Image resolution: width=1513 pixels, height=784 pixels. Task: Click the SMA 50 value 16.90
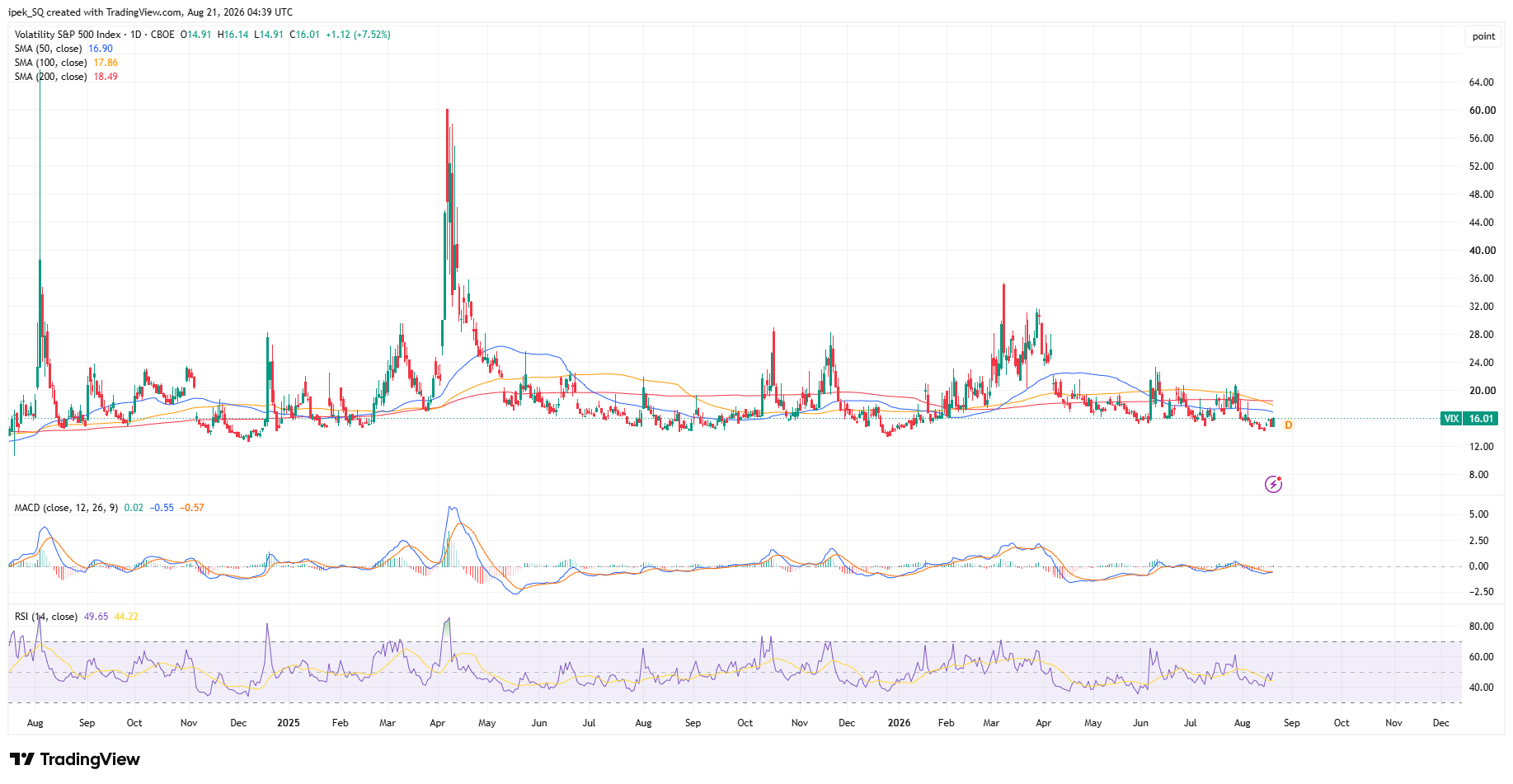point(101,49)
